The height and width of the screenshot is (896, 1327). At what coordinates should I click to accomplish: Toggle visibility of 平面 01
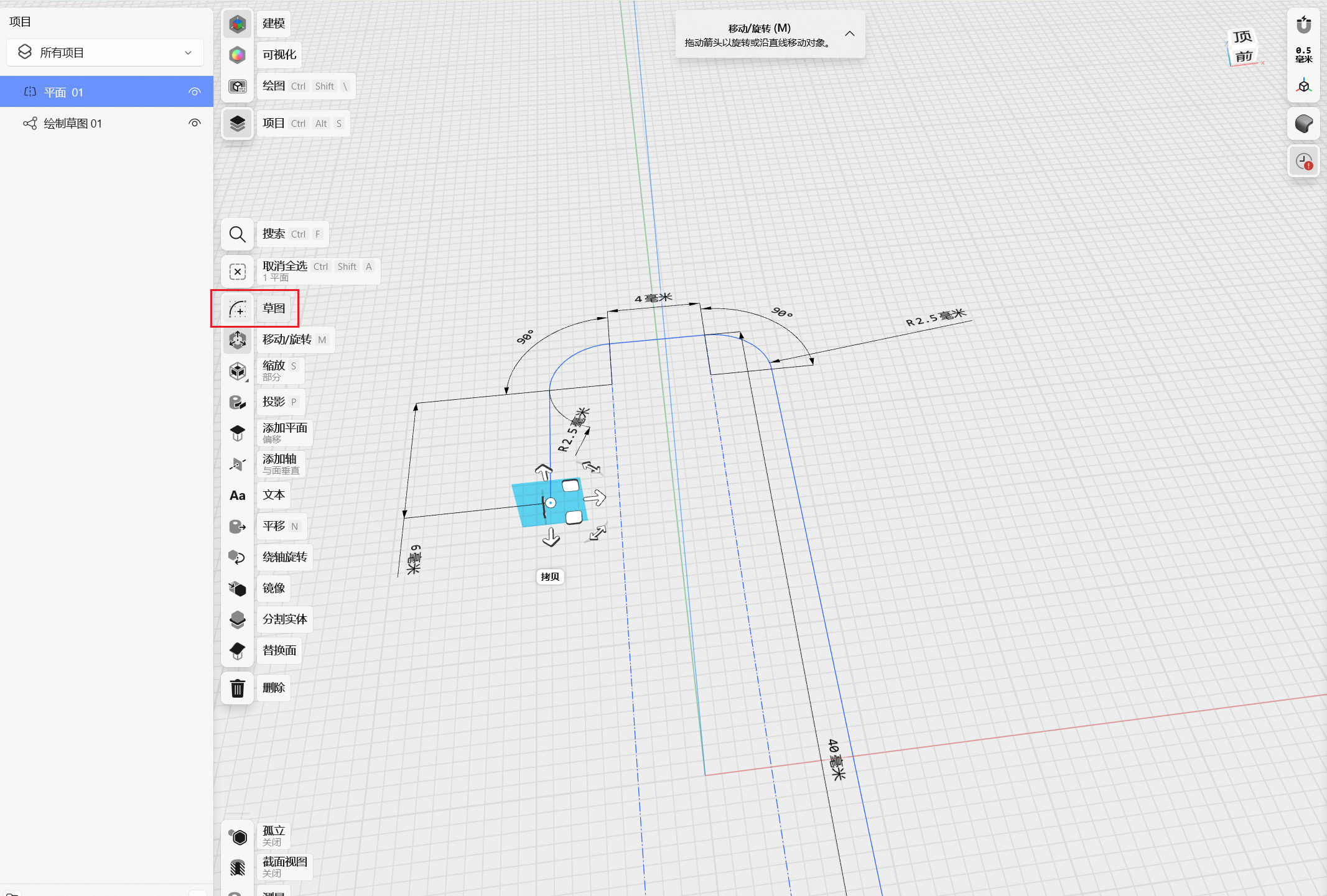click(x=195, y=92)
